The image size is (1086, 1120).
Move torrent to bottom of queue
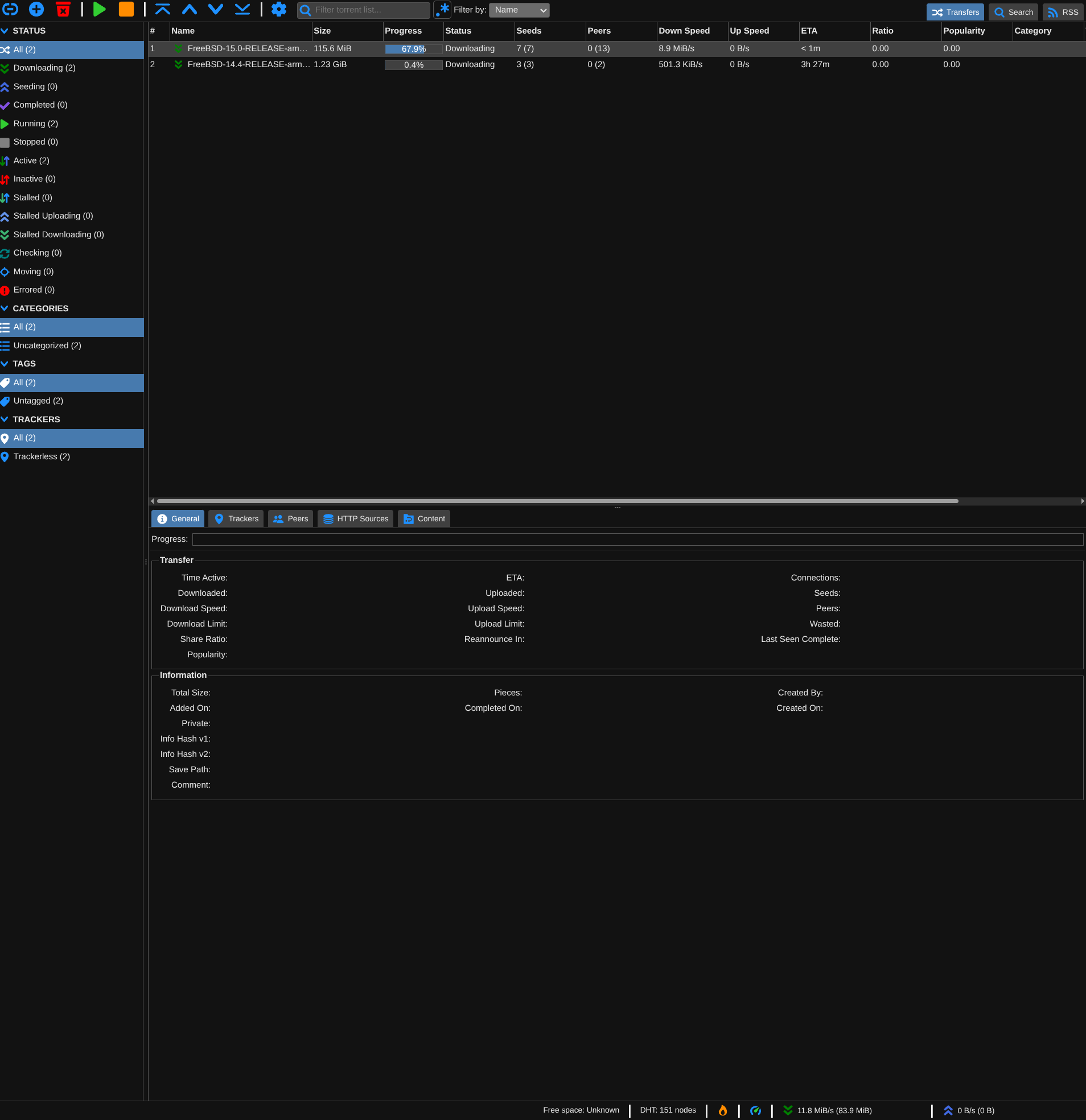242,9
